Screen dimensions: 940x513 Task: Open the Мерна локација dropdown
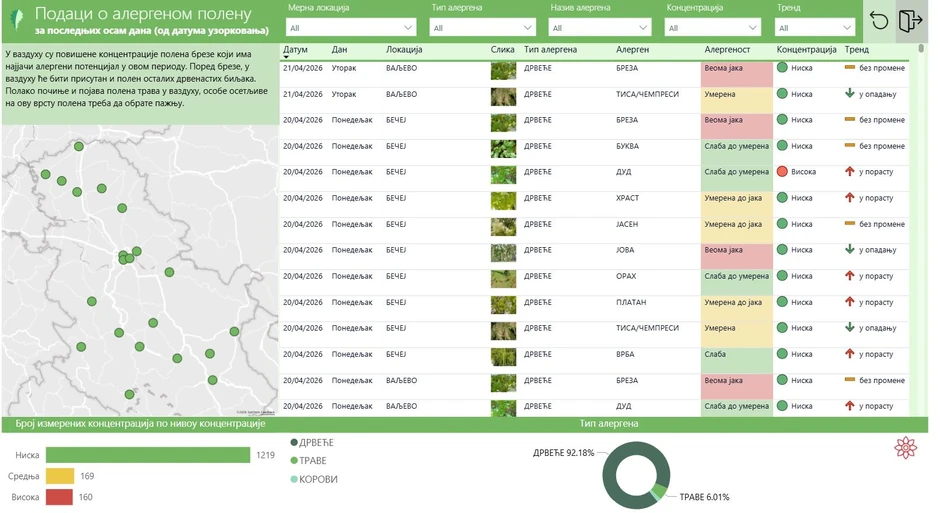pyautogui.click(x=350, y=28)
